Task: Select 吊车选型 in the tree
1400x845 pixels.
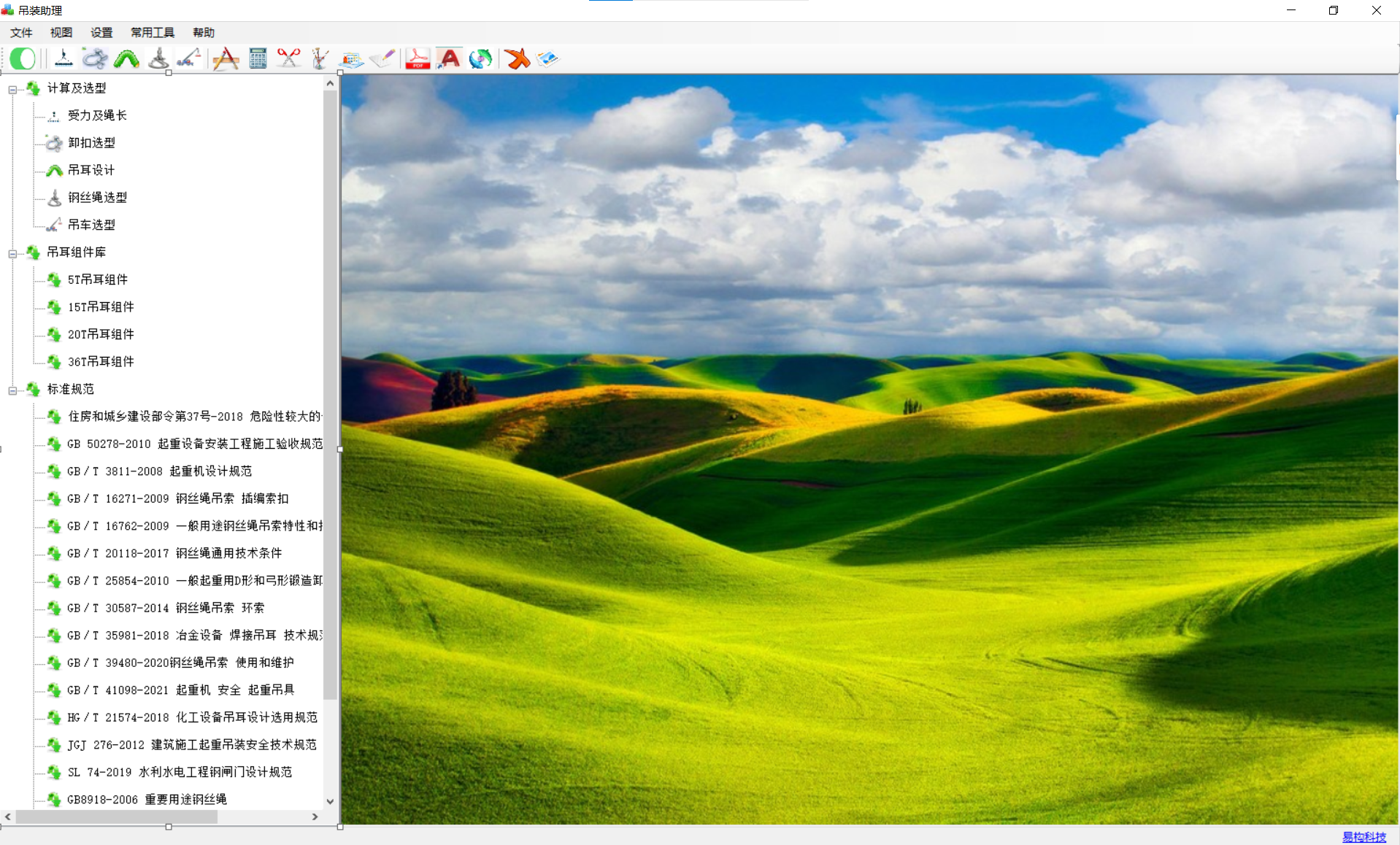Action: [x=91, y=225]
